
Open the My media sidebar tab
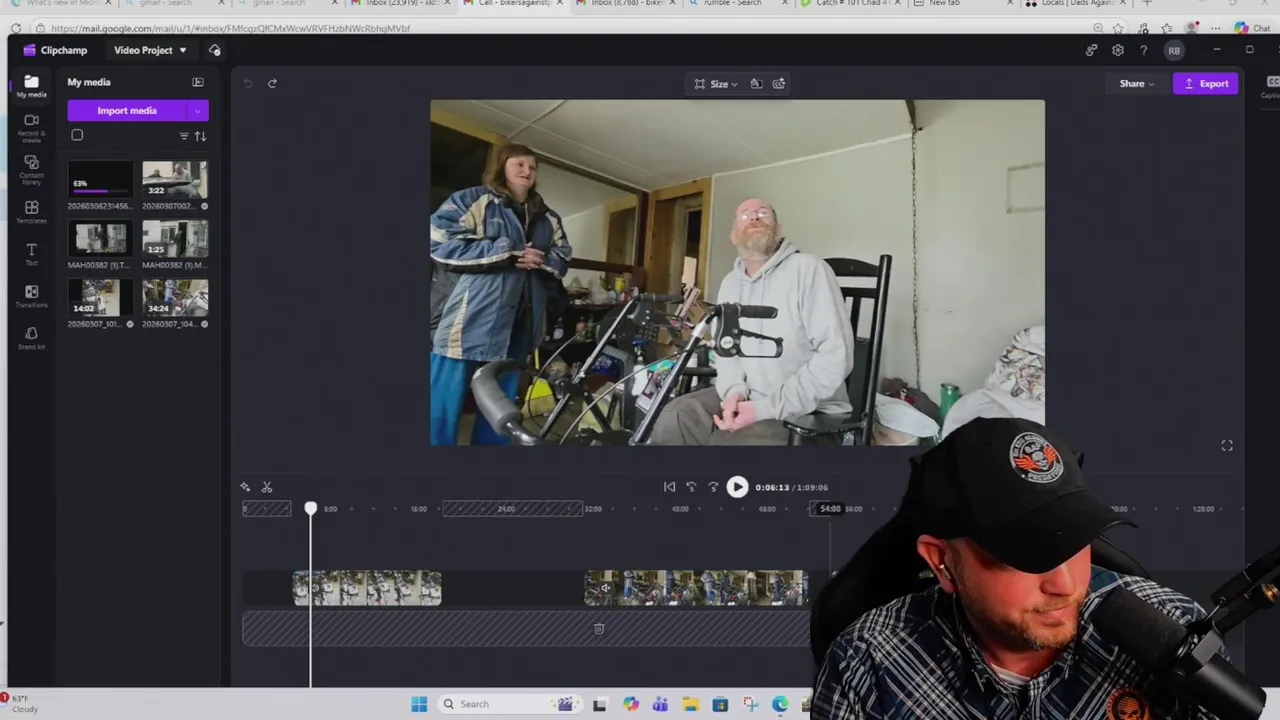pyautogui.click(x=31, y=87)
